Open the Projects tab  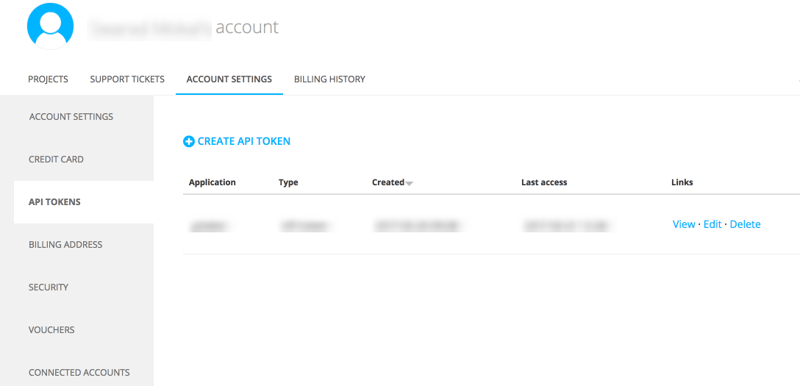(48, 79)
